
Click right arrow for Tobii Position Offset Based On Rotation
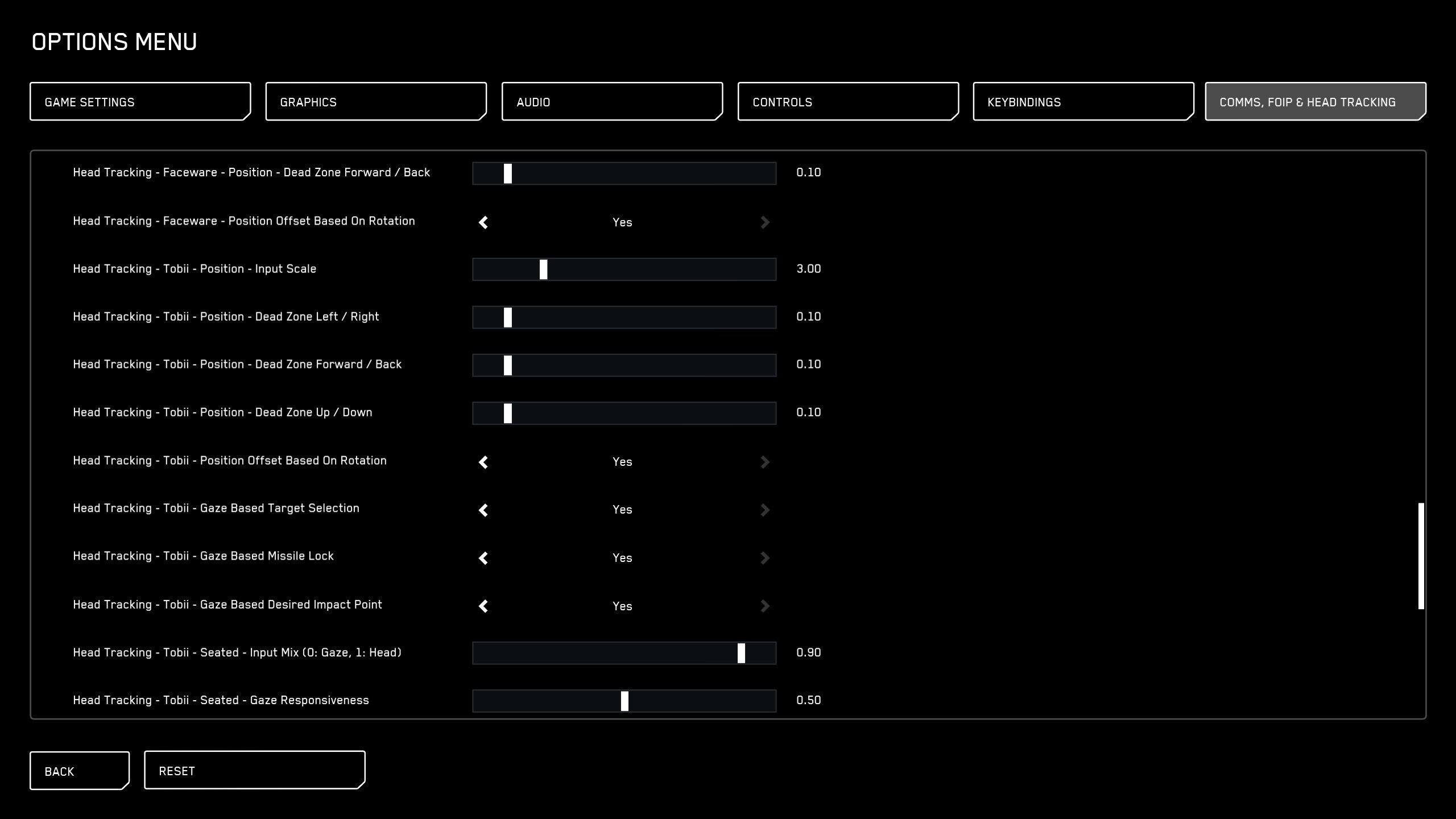[x=765, y=462]
